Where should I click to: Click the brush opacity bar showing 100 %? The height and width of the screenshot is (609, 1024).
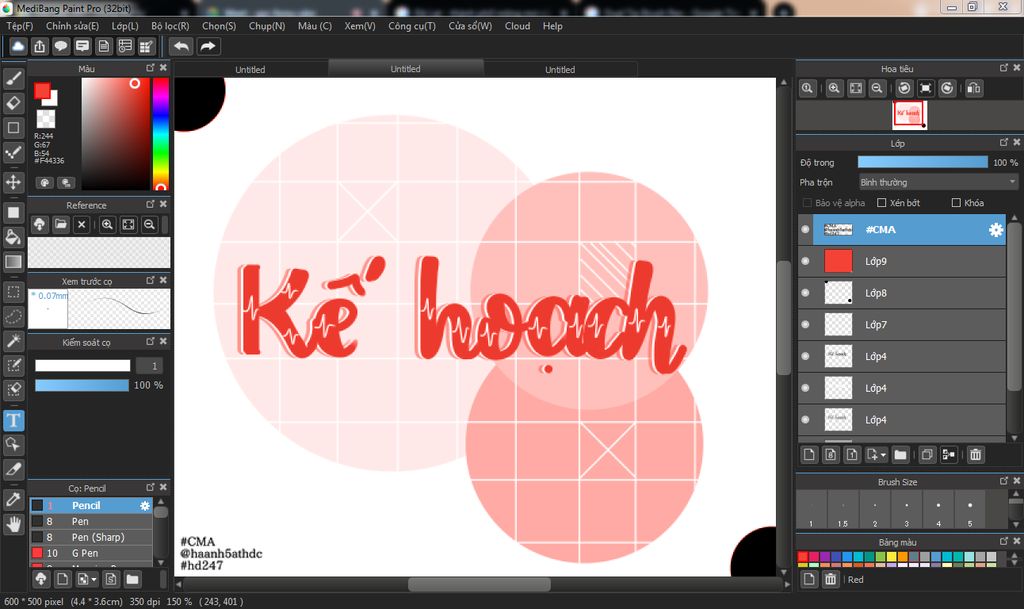[82, 385]
